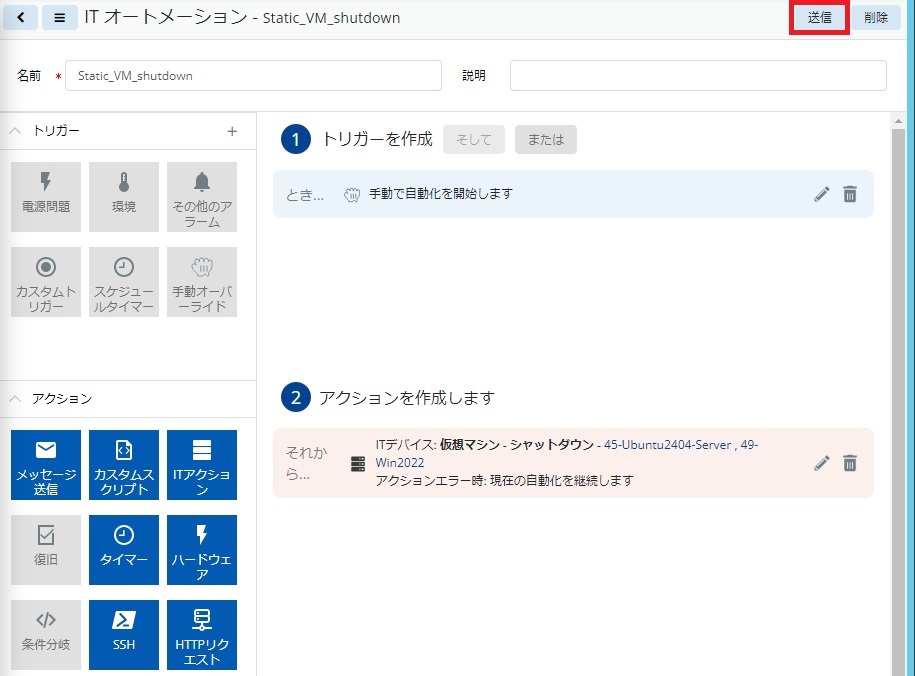Click the hand icon in the trigger row
Viewport: 915px width, 676px height.
tap(352, 194)
